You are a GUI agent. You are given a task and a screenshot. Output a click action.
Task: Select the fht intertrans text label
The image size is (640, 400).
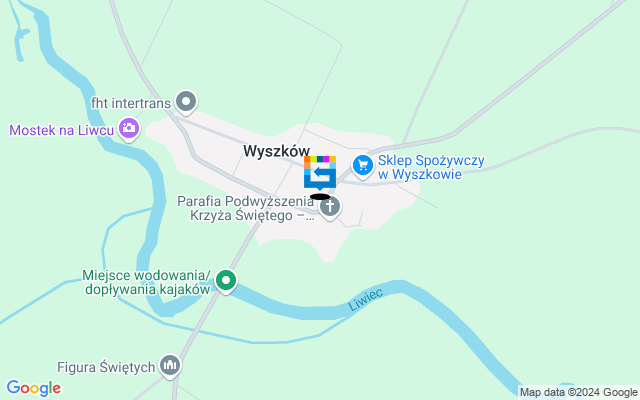(131, 103)
